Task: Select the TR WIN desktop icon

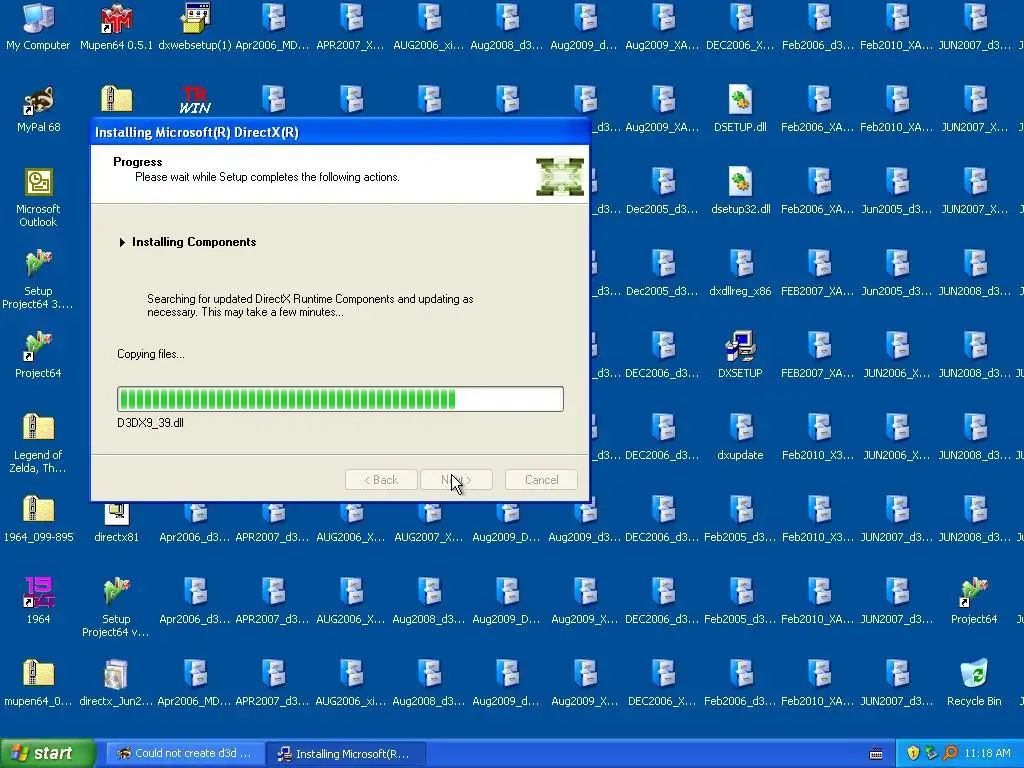Action: (195, 101)
